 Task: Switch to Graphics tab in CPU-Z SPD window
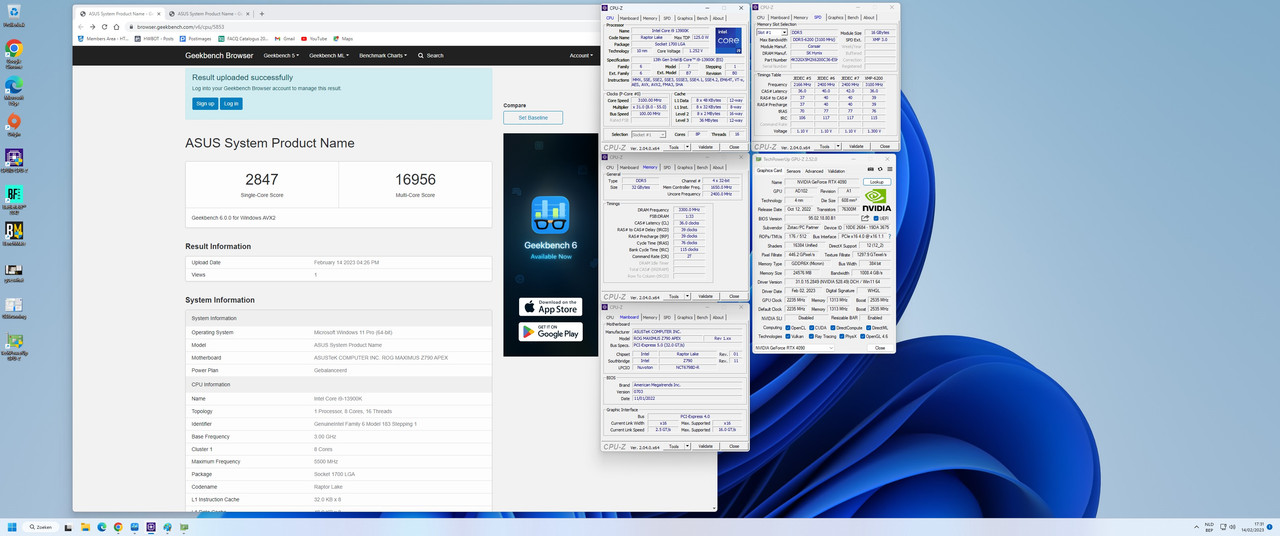pyautogui.click(x=834, y=17)
